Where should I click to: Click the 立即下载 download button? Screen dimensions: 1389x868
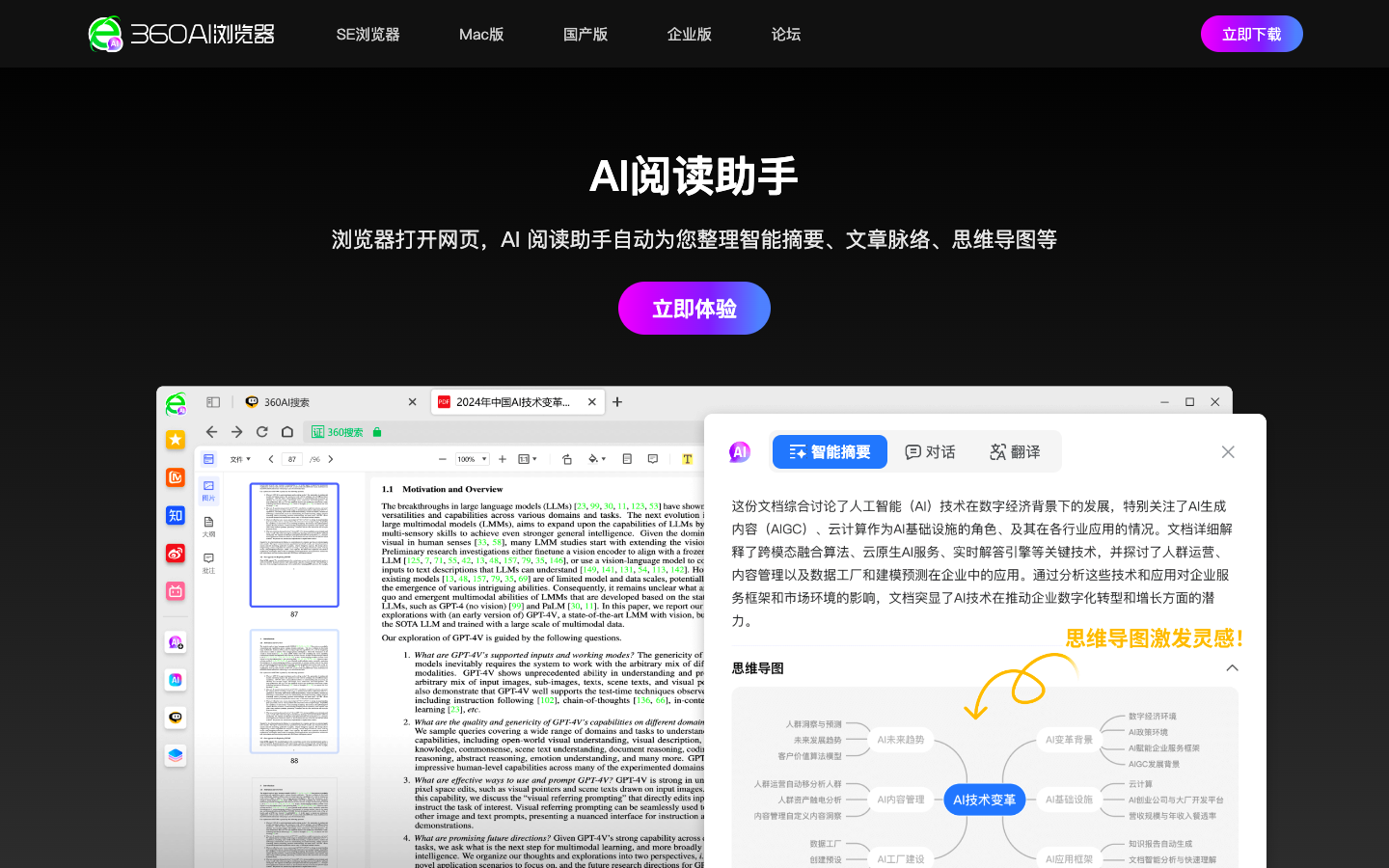coord(1252,34)
